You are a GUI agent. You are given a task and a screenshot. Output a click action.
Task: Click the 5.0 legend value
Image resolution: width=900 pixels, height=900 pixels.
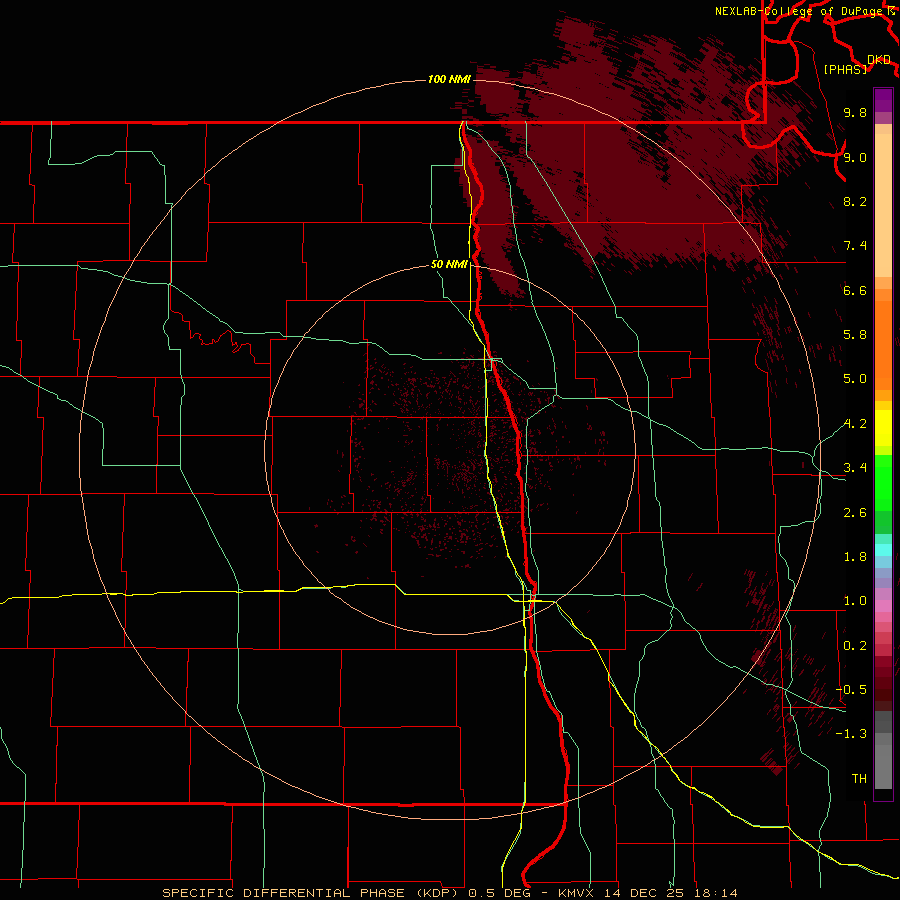pyautogui.click(x=855, y=379)
